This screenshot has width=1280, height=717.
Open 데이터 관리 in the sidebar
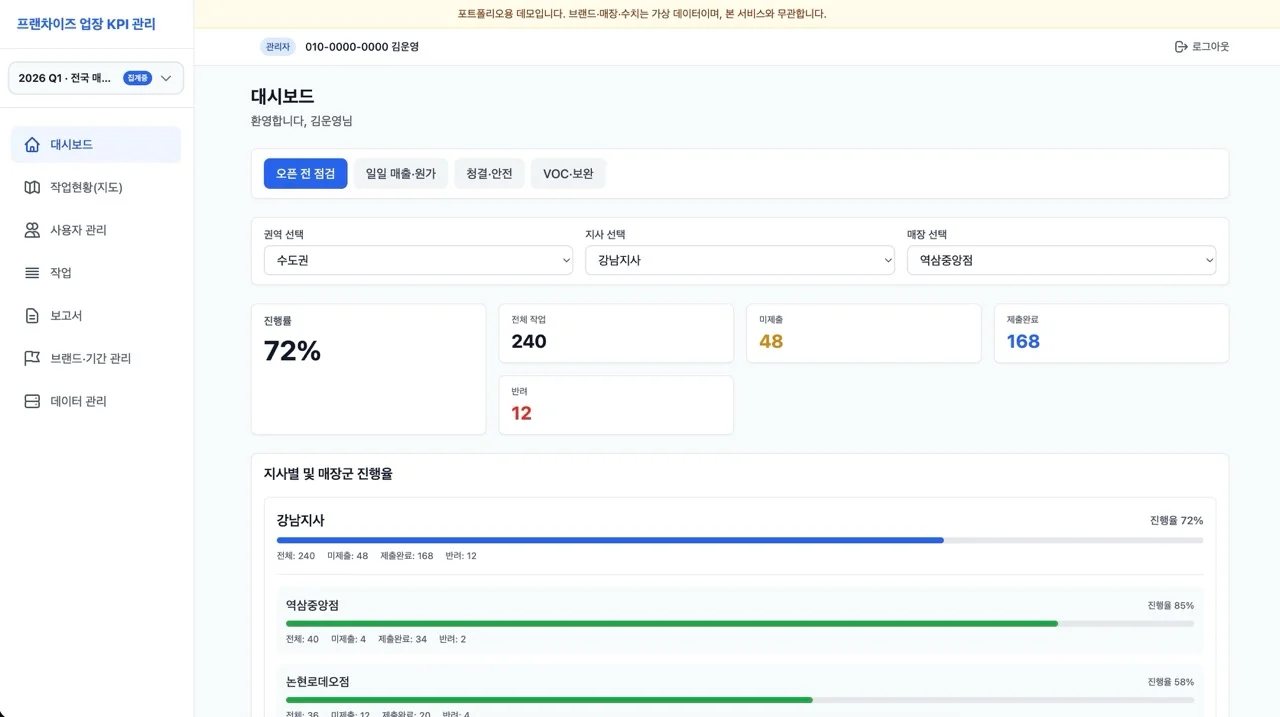96,401
